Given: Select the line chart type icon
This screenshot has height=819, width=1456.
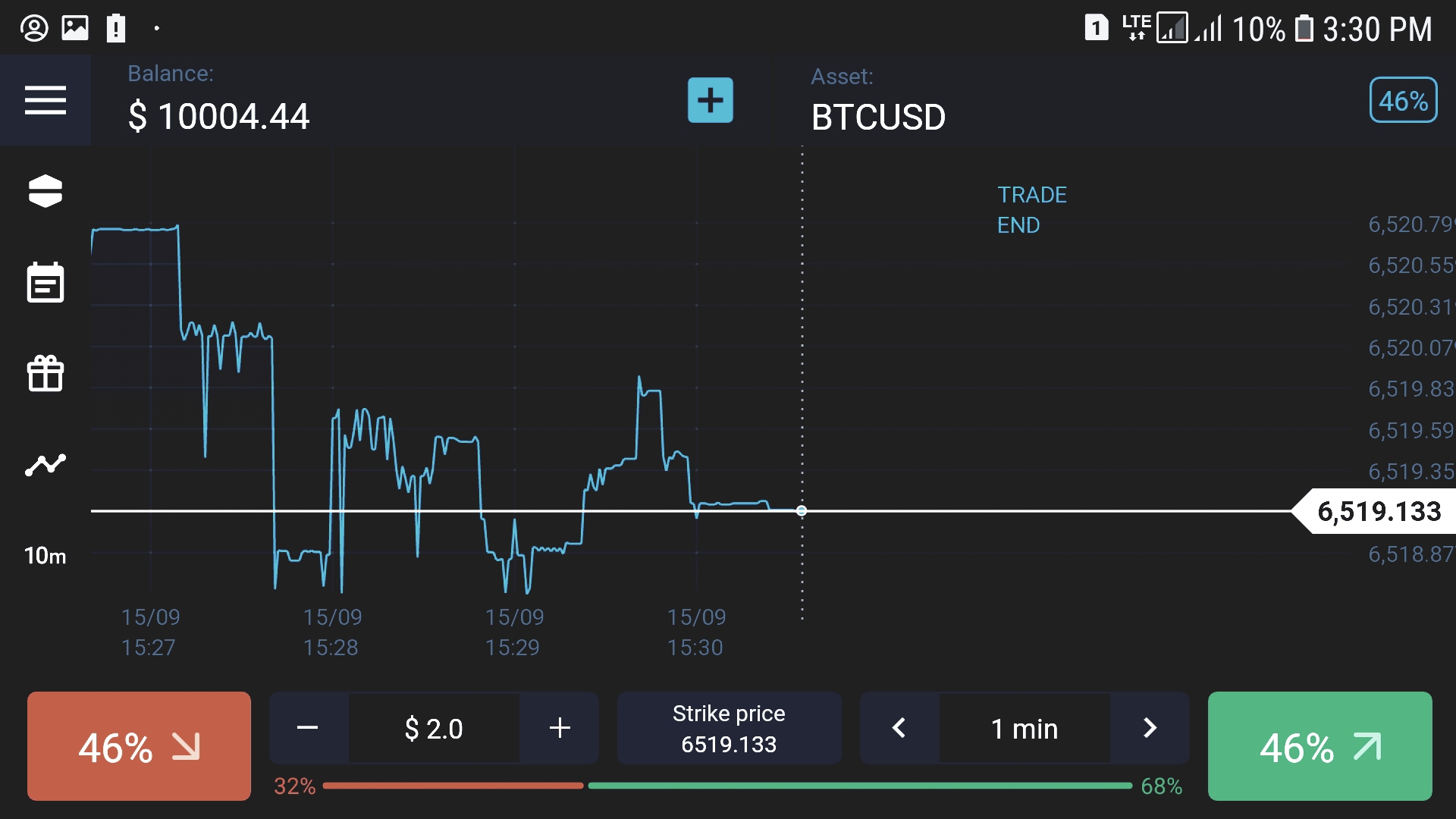Looking at the screenshot, I should 45,465.
